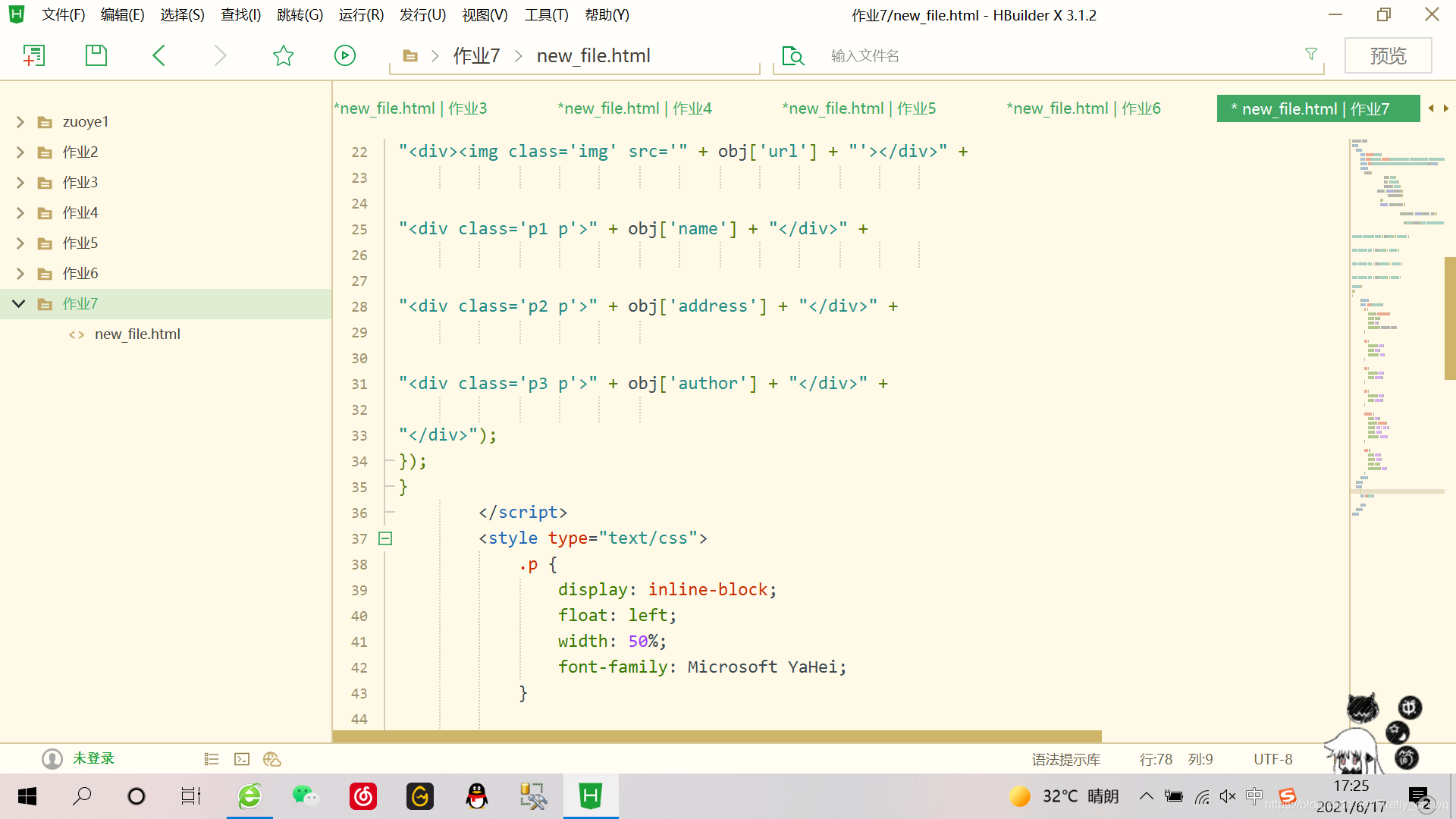Click the browser preview icon in status bar
The image size is (1456, 819).
click(x=272, y=759)
